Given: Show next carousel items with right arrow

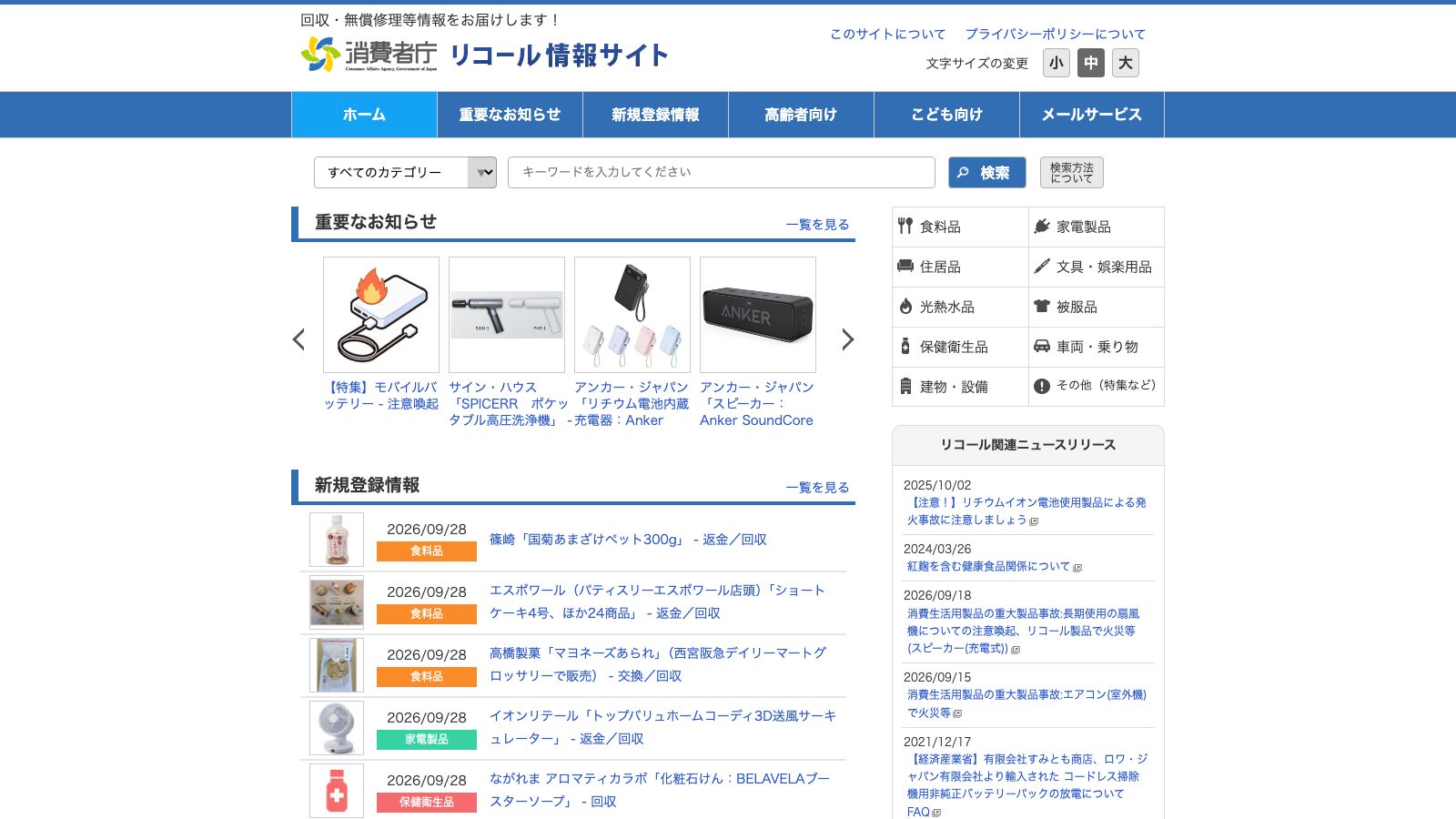Looking at the screenshot, I should pos(847,339).
